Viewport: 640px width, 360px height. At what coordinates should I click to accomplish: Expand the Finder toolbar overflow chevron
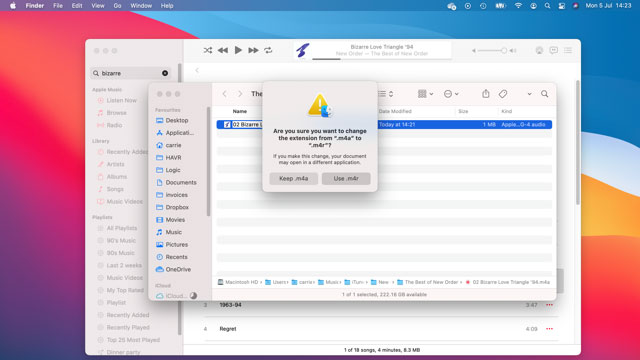tap(529, 94)
